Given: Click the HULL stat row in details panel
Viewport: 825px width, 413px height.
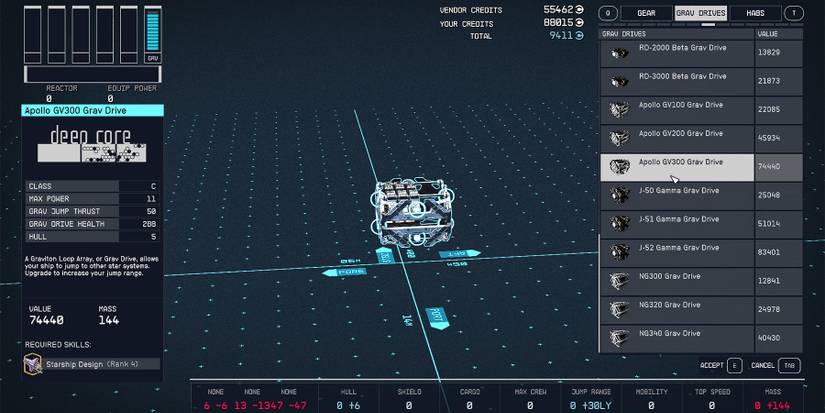Looking at the screenshot, I should point(92,237).
